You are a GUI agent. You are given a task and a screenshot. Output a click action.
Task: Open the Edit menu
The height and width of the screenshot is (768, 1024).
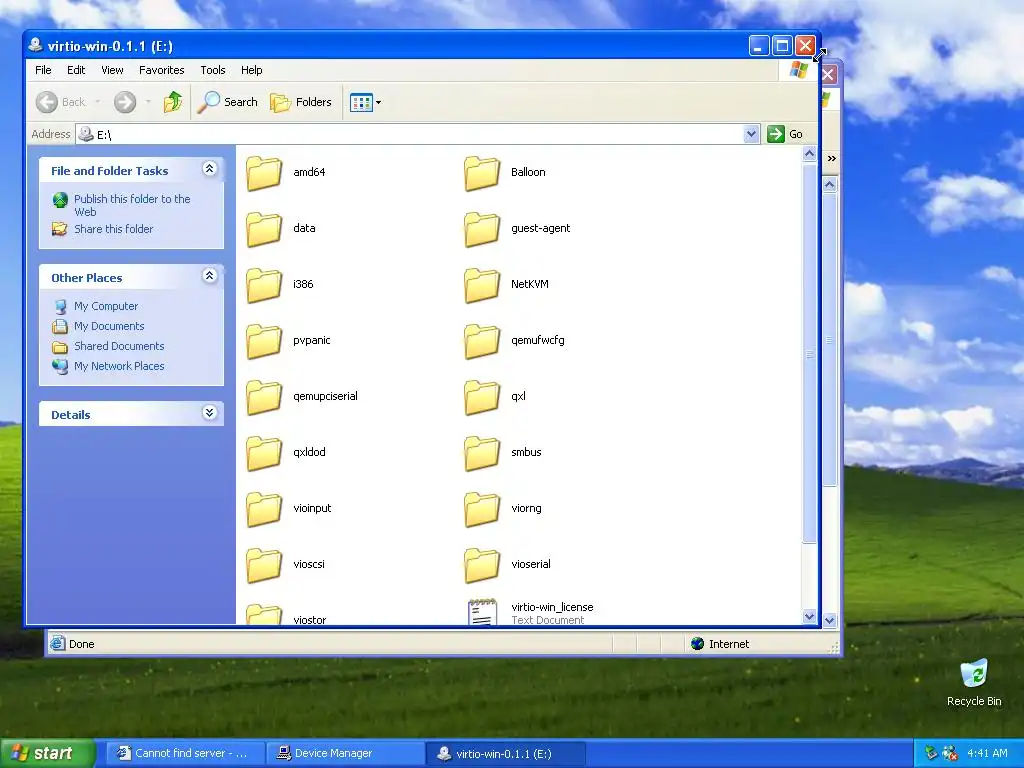coord(76,70)
